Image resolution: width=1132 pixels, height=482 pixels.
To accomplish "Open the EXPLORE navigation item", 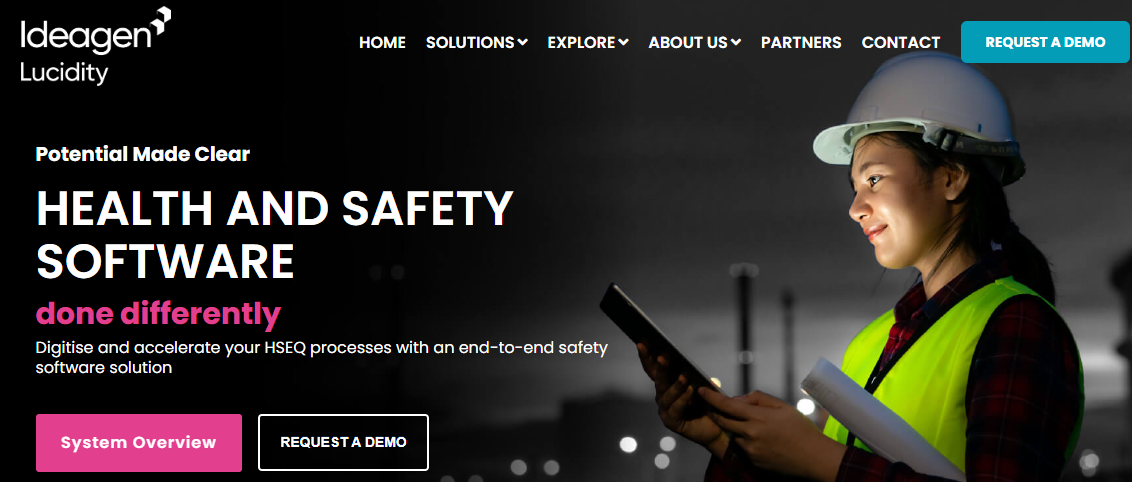I will [581, 43].
